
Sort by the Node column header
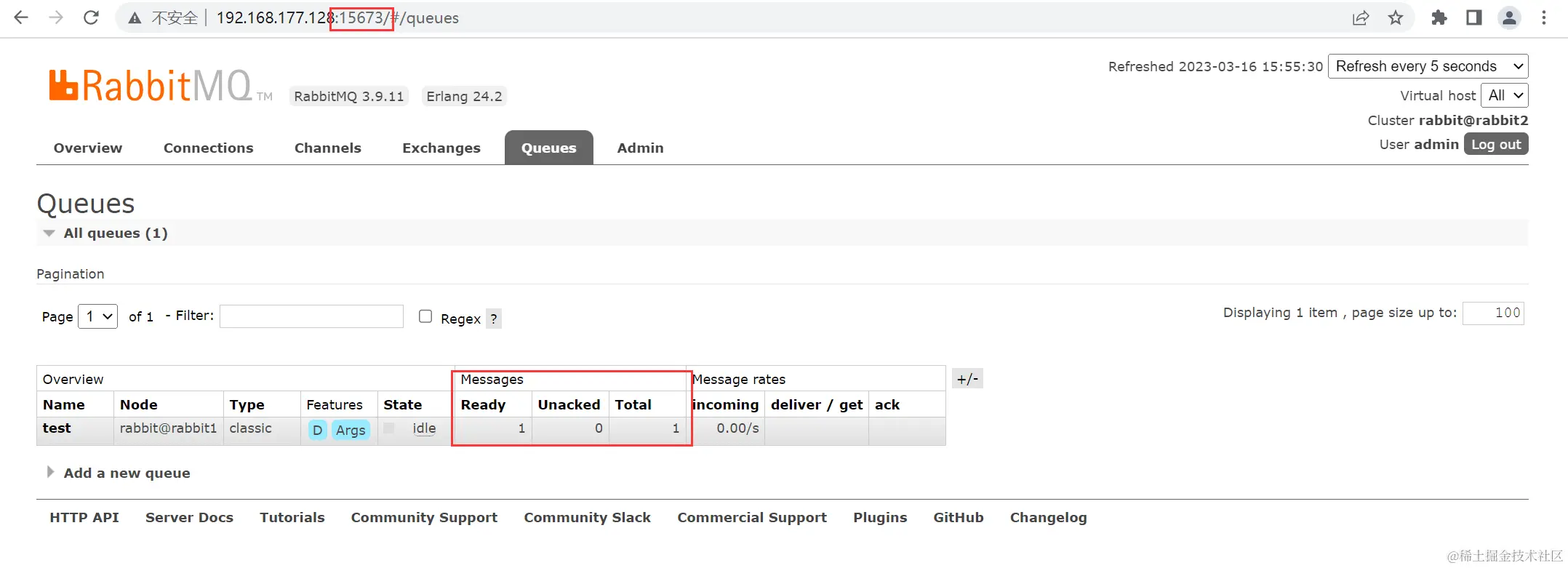(139, 404)
